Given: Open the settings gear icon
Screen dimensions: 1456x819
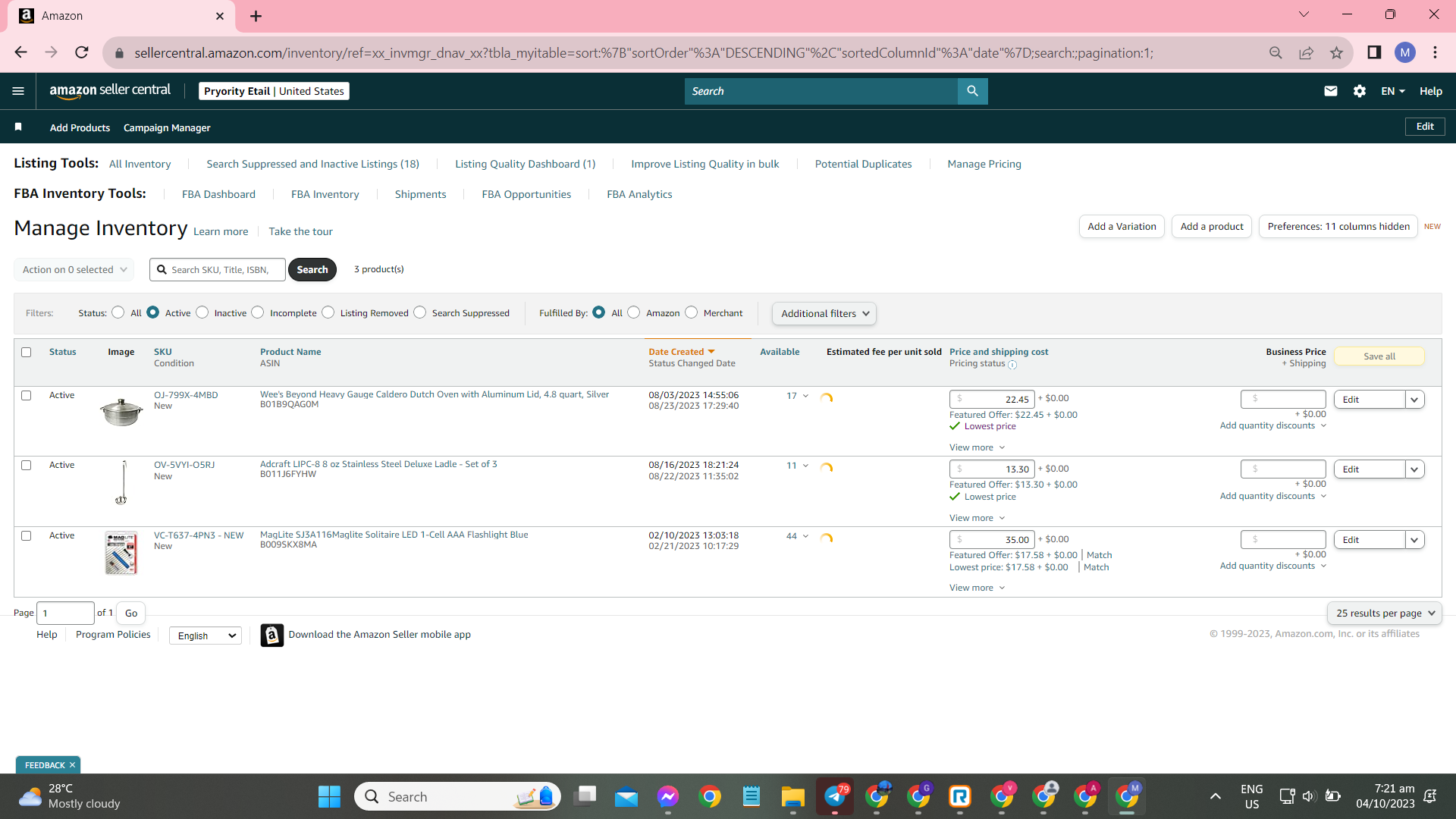Looking at the screenshot, I should 1360,91.
